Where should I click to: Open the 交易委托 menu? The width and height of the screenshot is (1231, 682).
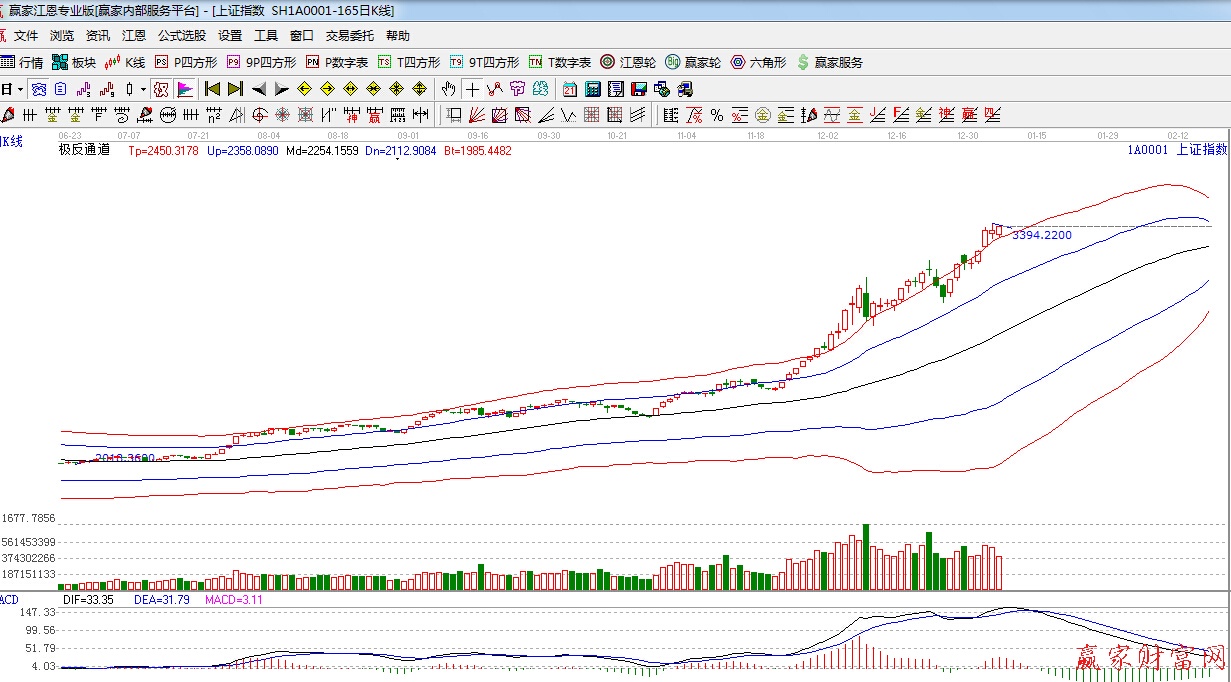[x=349, y=36]
